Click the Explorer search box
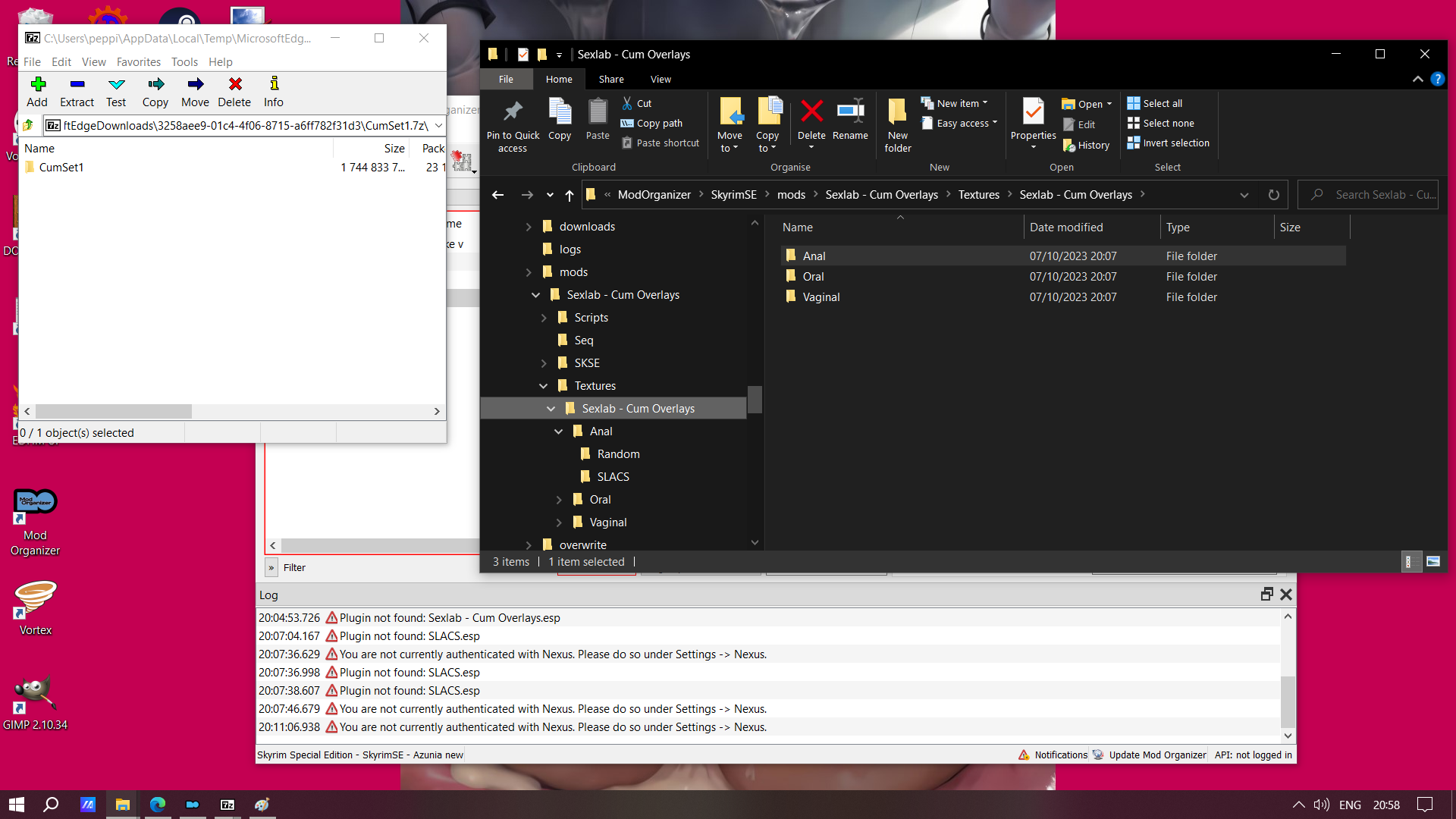 tap(1368, 195)
